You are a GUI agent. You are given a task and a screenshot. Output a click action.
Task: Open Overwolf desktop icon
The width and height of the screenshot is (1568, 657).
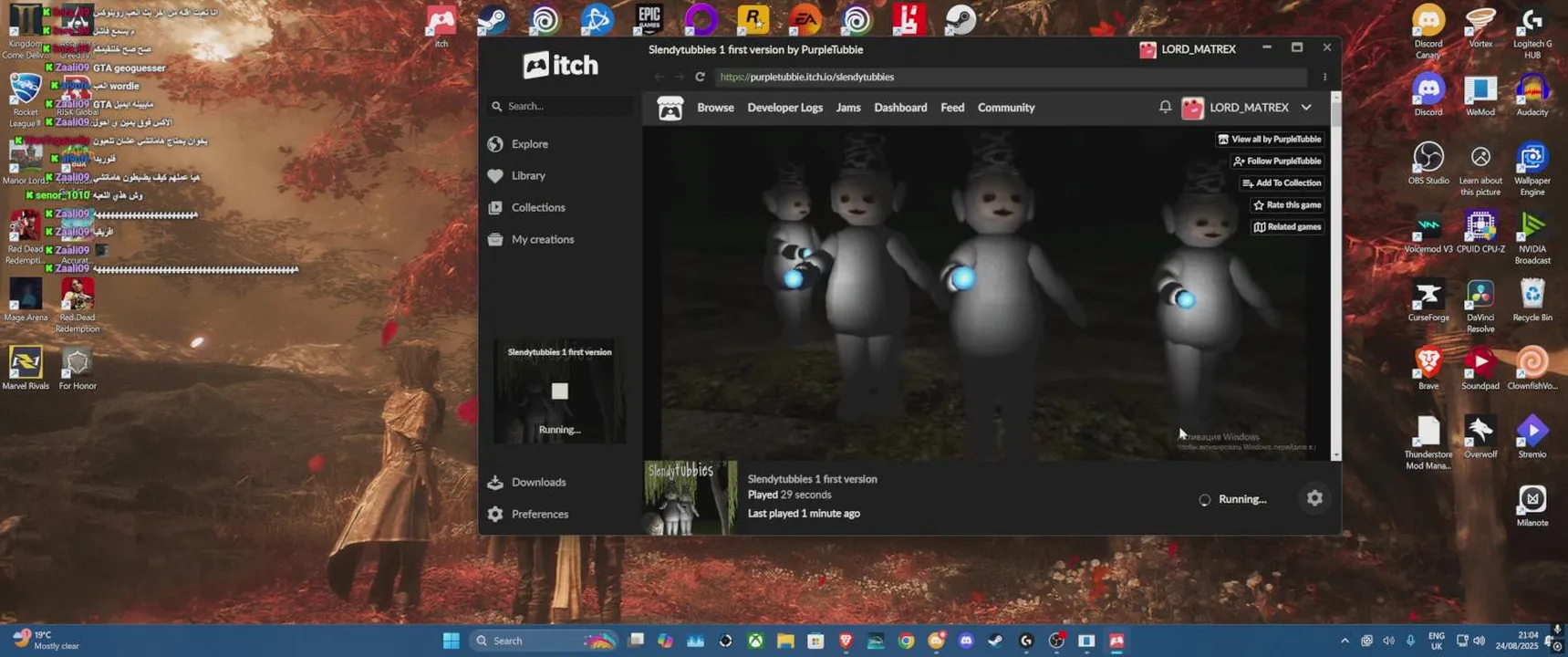pos(1480,438)
